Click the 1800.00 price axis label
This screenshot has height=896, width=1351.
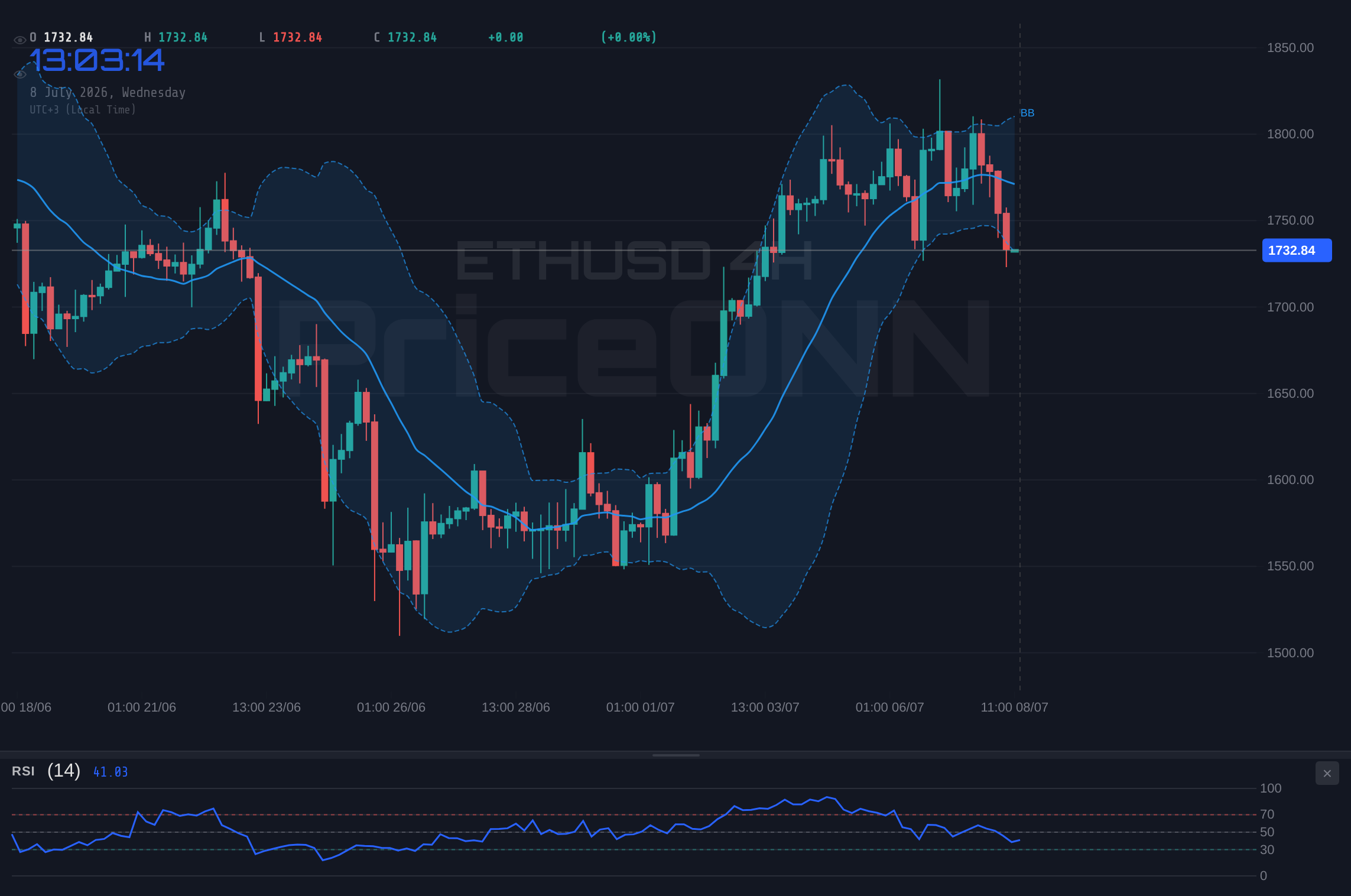coord(1290,134)
